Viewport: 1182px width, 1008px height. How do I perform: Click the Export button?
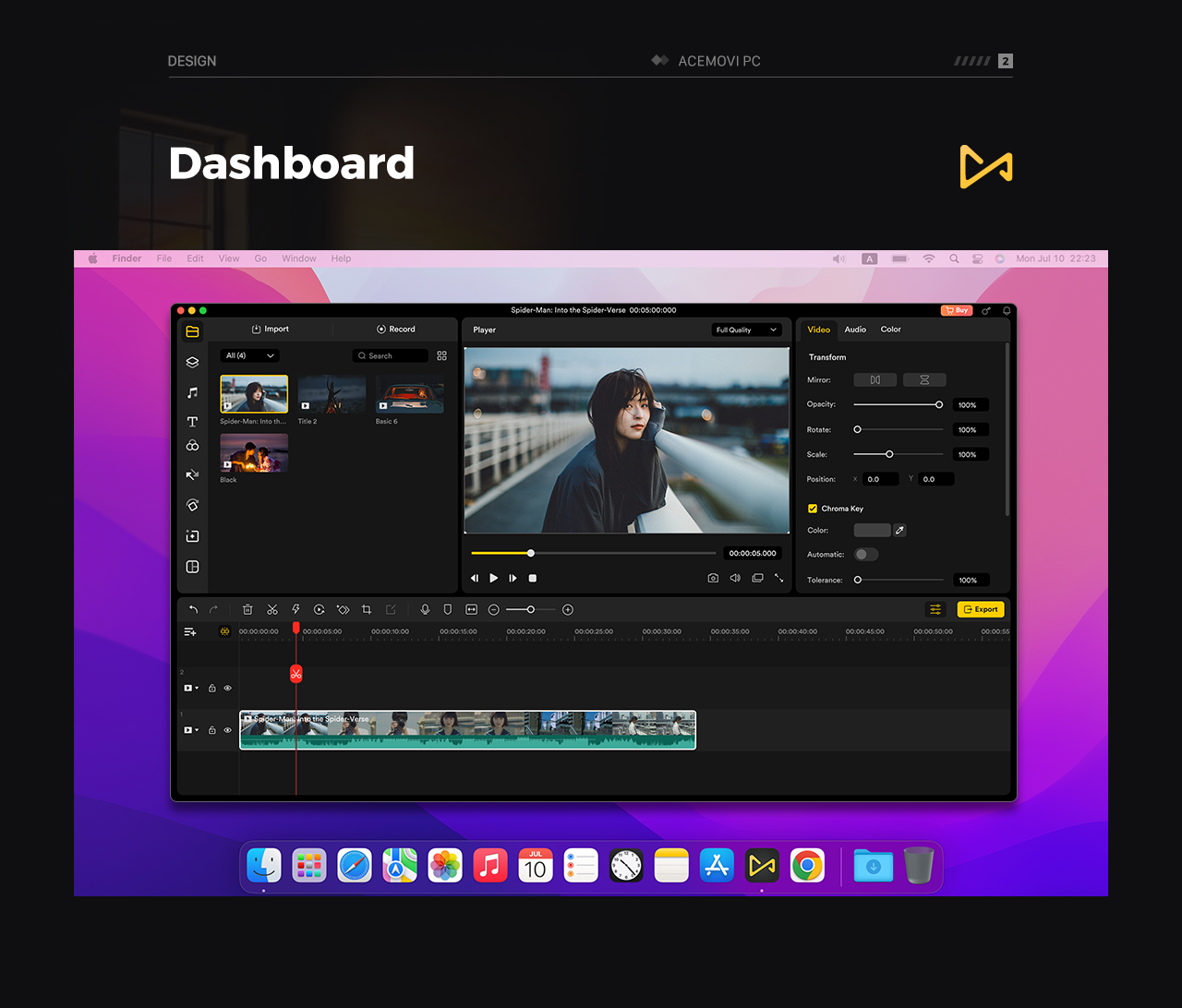[981, 609]
